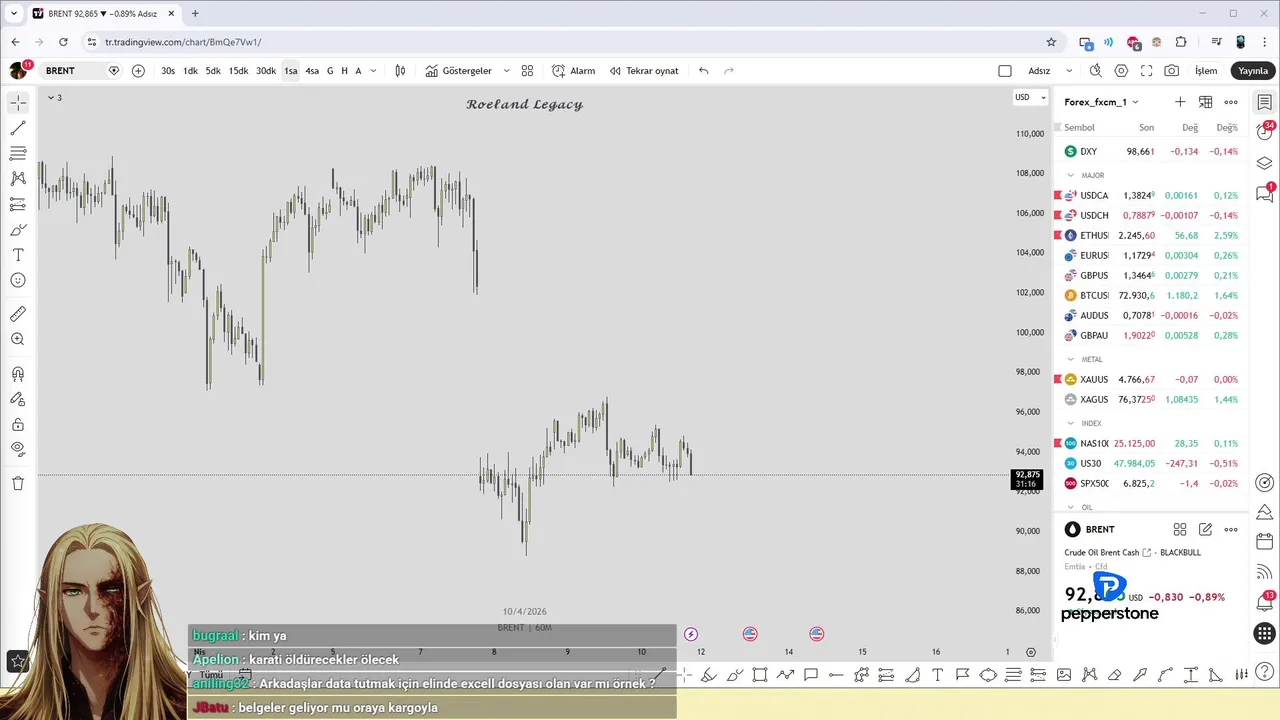
Task: Open chart settings hexagon icon
Action: click(x=1121, y=71)
